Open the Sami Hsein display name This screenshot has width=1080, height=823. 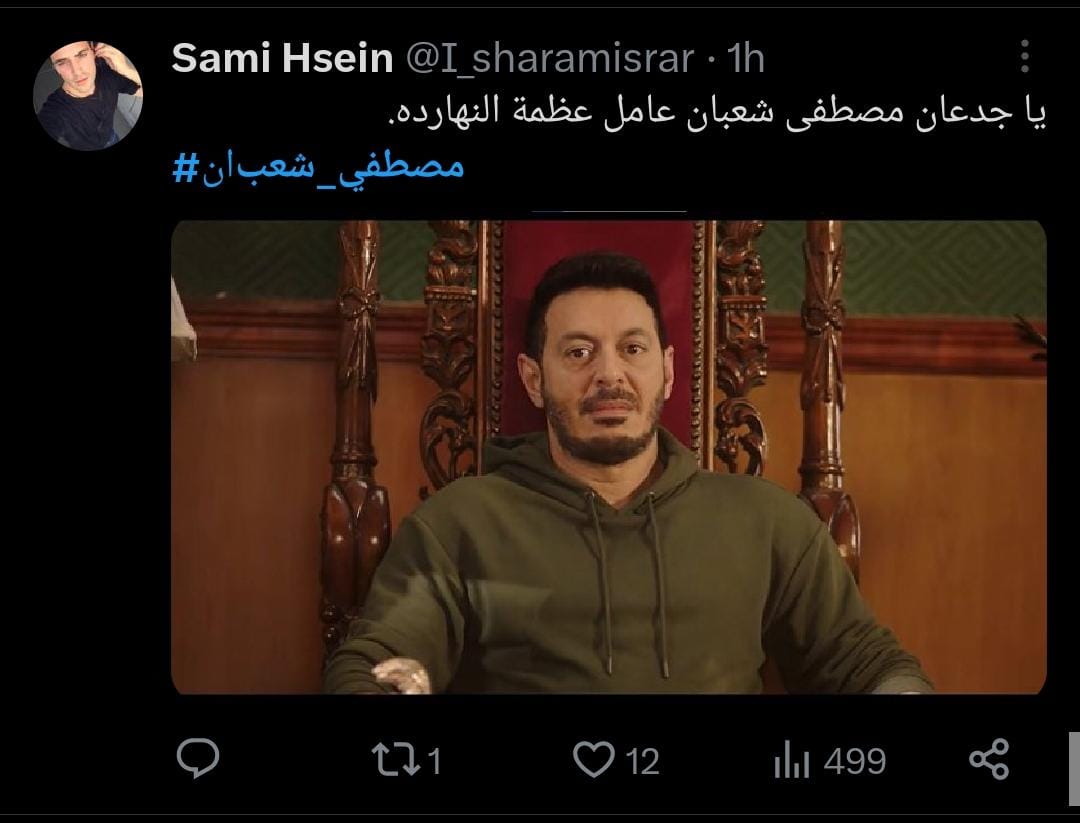pyautogui.click(x=282, y=58)
